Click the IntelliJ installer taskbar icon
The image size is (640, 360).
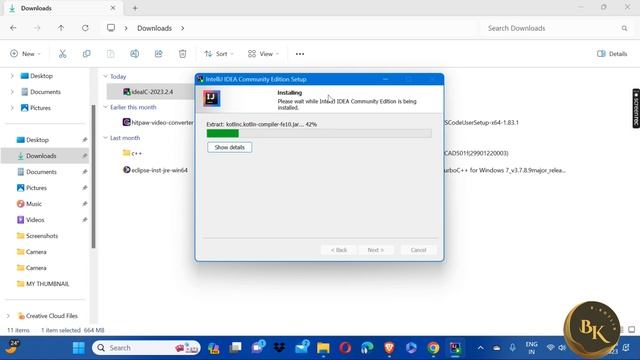pyautogui.click(x=455, y=348)
